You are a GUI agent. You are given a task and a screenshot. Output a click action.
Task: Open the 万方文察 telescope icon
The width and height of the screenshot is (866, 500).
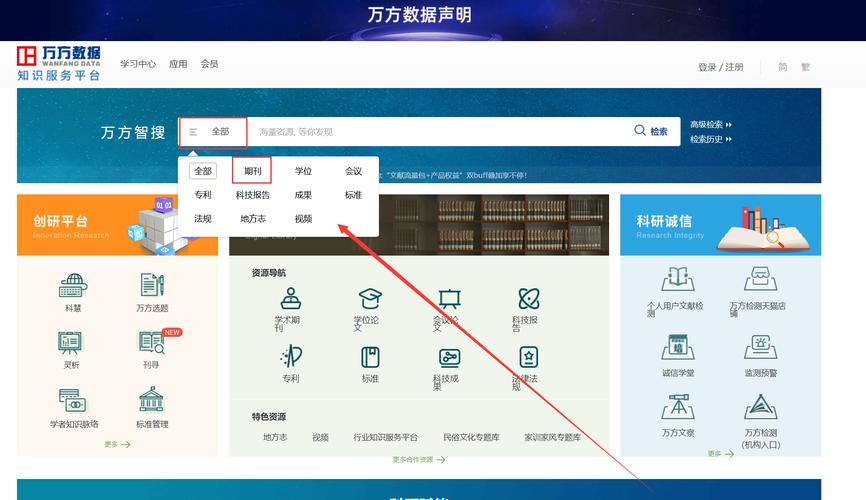click(678, 406)
